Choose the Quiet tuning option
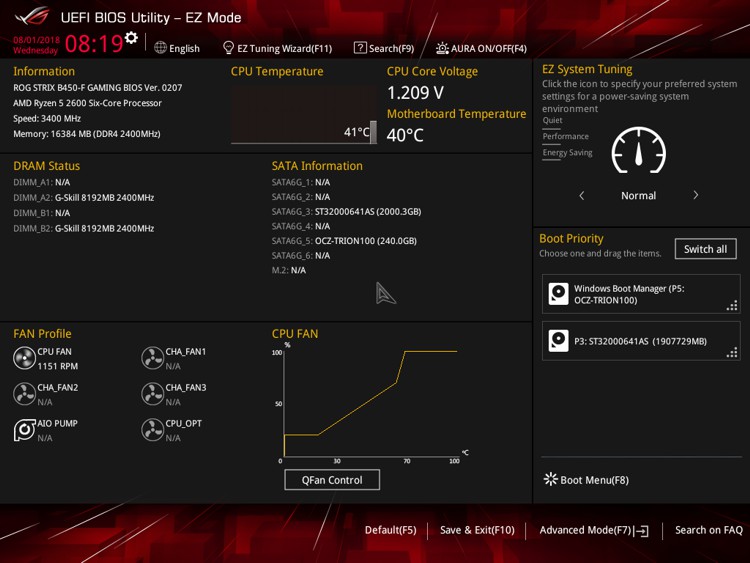Image resolution: width=750 pixels, height=563 pixels. (552, 120)
